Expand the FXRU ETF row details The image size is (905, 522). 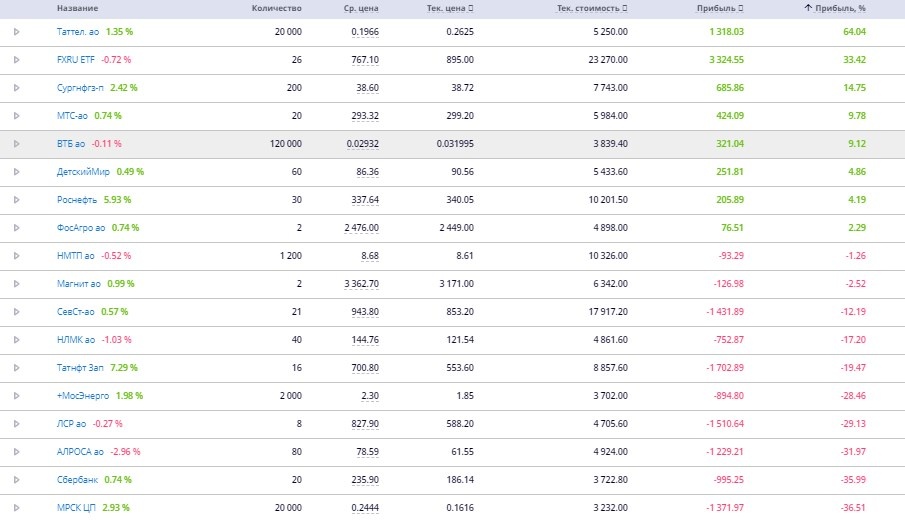tap(16, 60)
